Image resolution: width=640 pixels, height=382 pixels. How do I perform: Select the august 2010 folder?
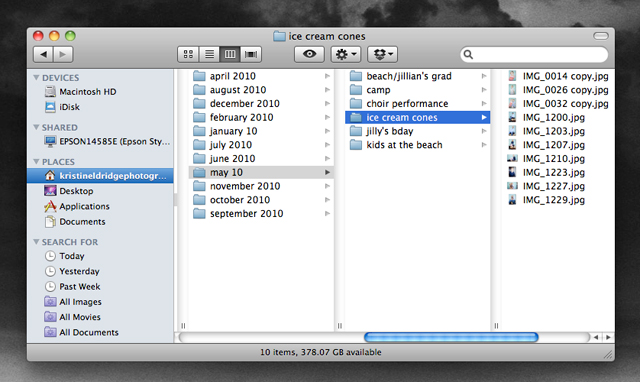coord(261,90)
